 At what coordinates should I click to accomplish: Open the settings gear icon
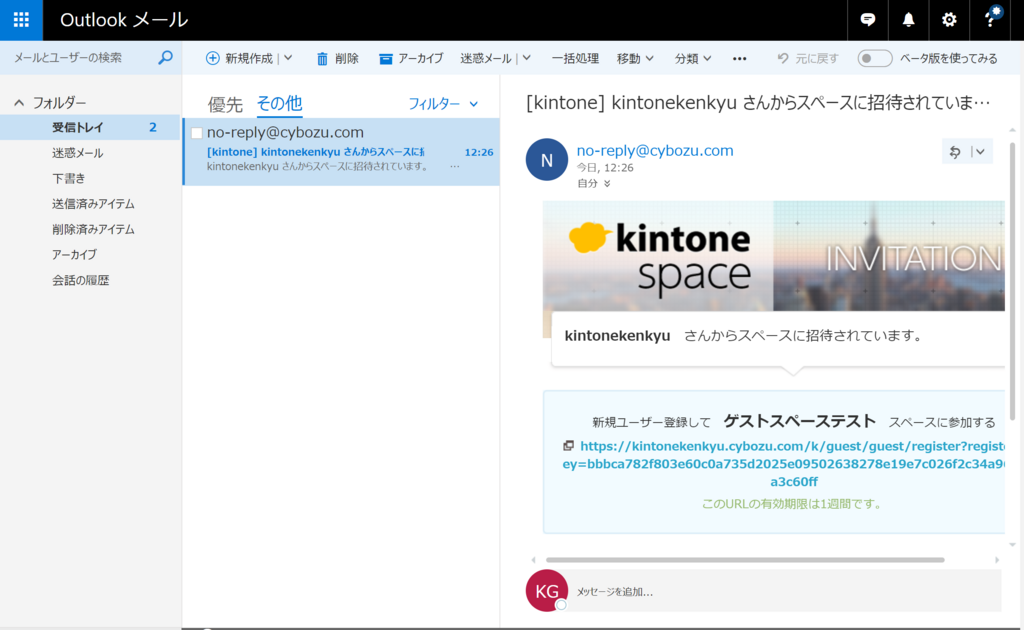coord(949,20)
